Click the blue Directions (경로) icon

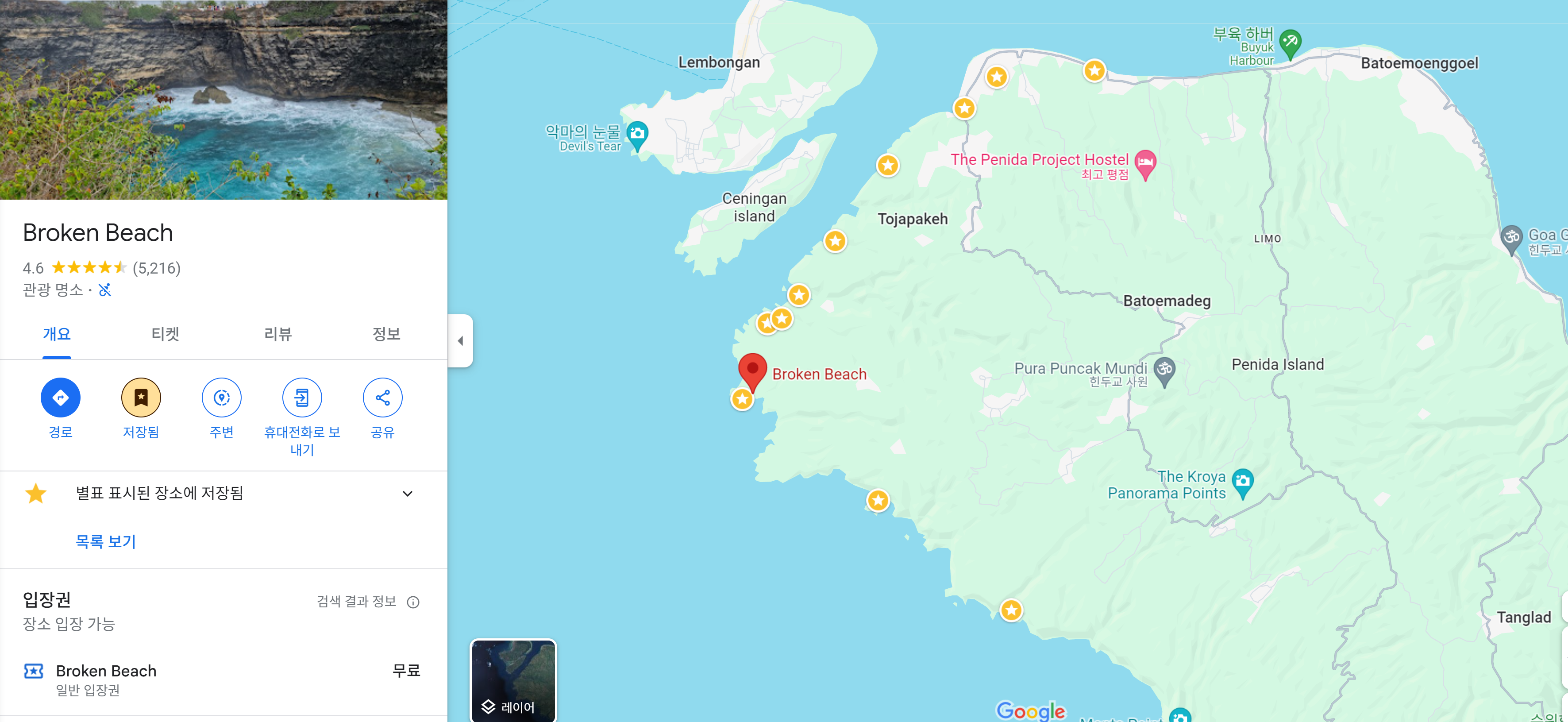coord(60,398)
